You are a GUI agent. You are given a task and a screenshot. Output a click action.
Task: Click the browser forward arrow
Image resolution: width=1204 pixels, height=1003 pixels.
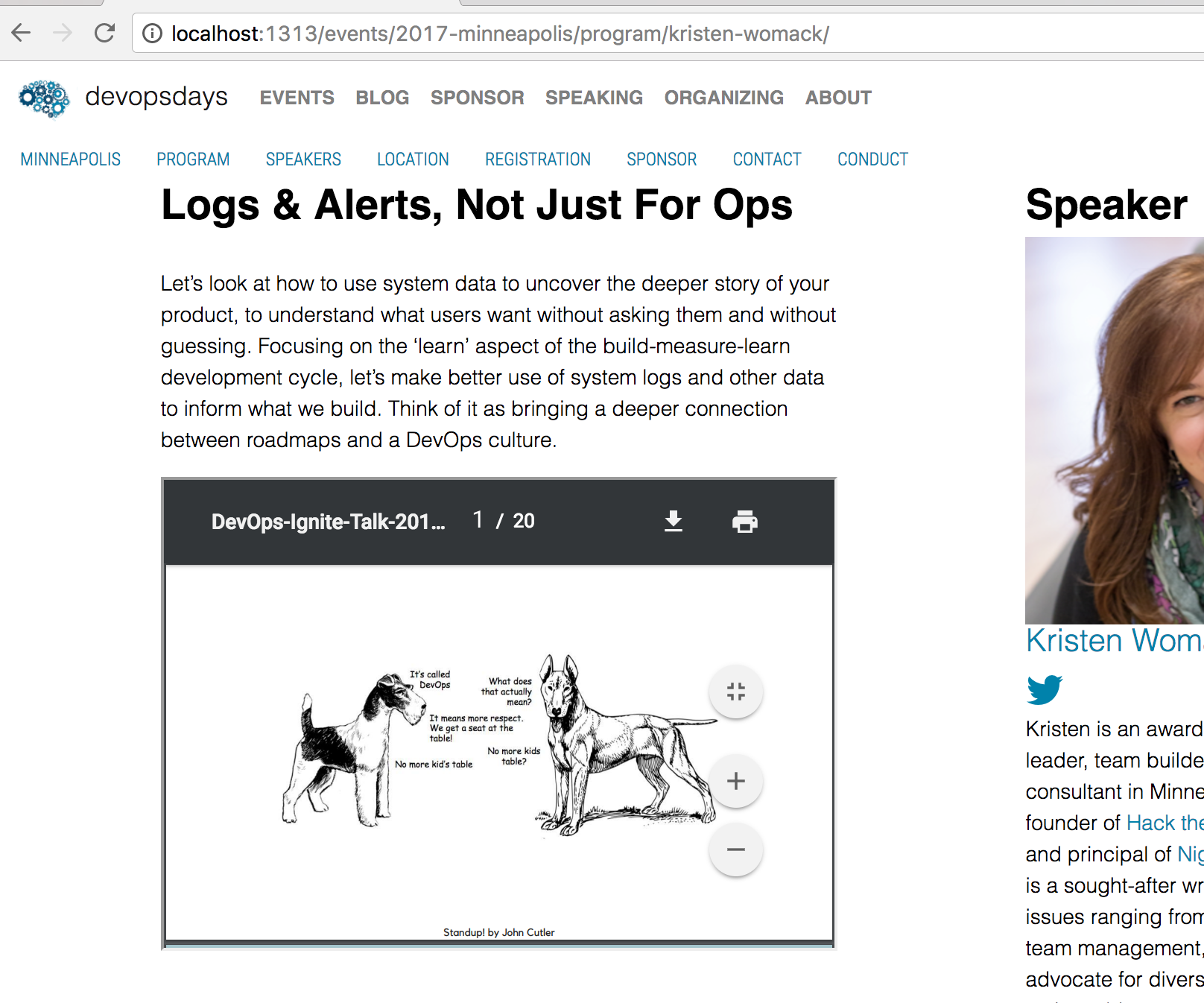63,33
